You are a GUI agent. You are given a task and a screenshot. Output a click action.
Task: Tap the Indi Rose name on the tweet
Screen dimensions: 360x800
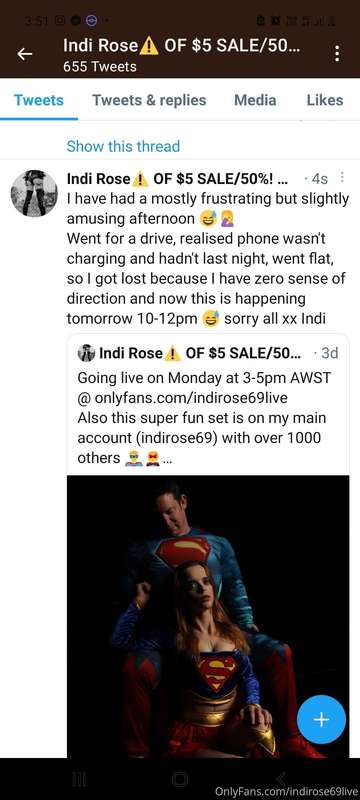99,179
